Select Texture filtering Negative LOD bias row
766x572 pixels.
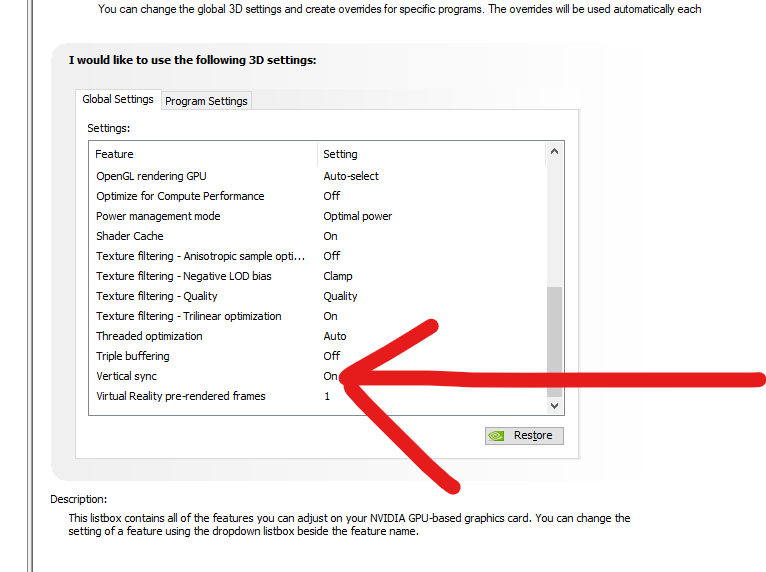pyautogui.click(x=320, y=276)
